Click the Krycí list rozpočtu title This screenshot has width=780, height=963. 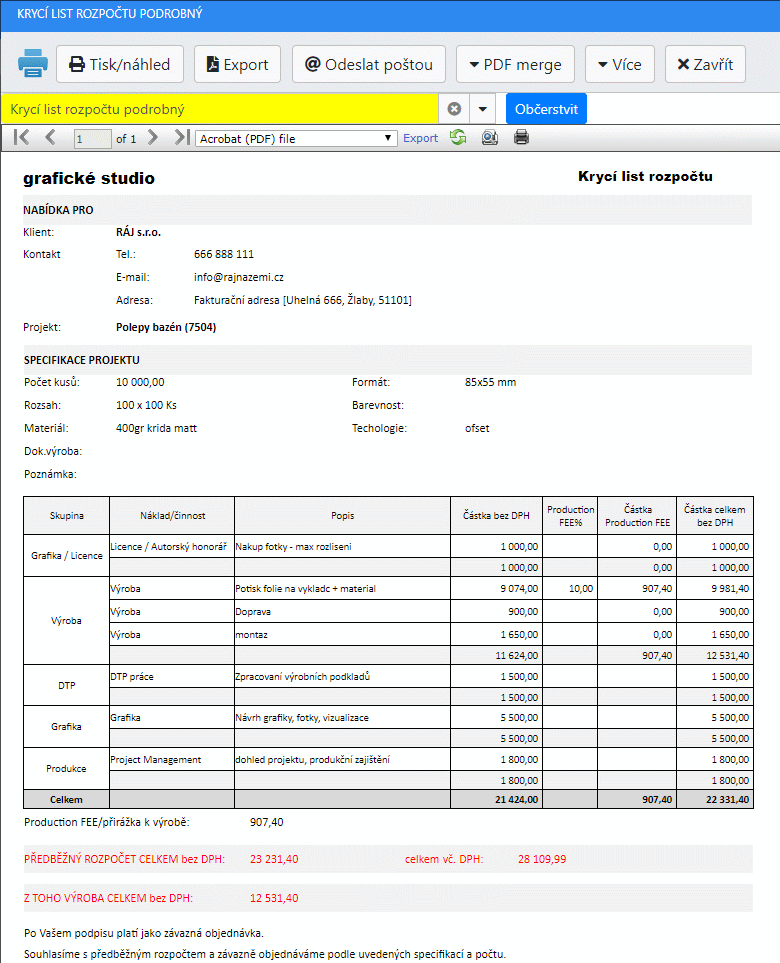point(645,177)
